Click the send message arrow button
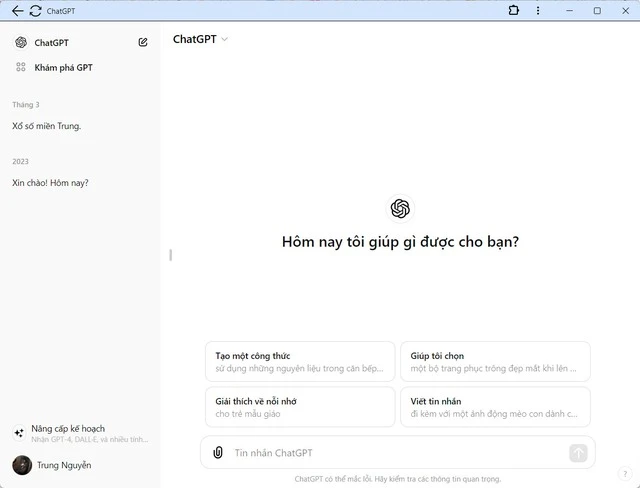Image resolution: width=640 pixels, height=488 pixels. click(x=578, y=453)
